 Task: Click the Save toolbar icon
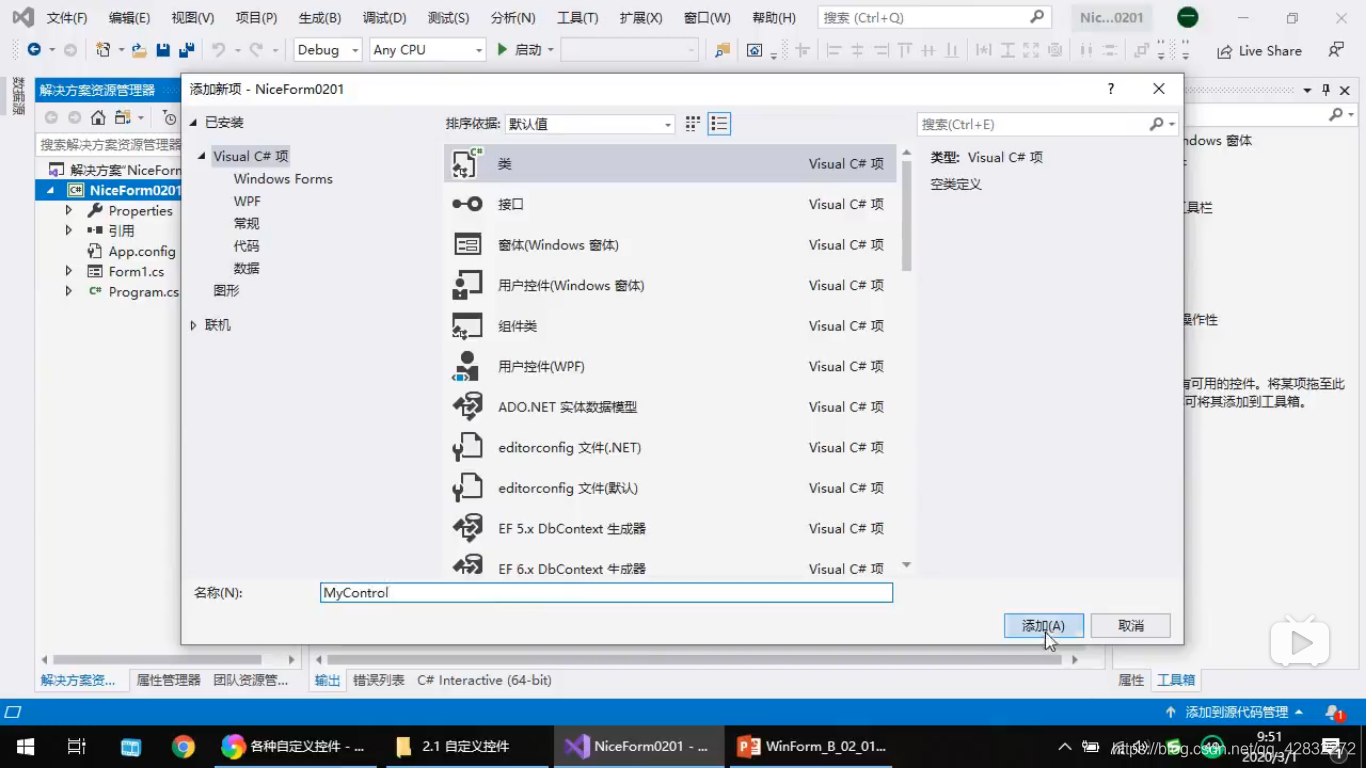163,50
